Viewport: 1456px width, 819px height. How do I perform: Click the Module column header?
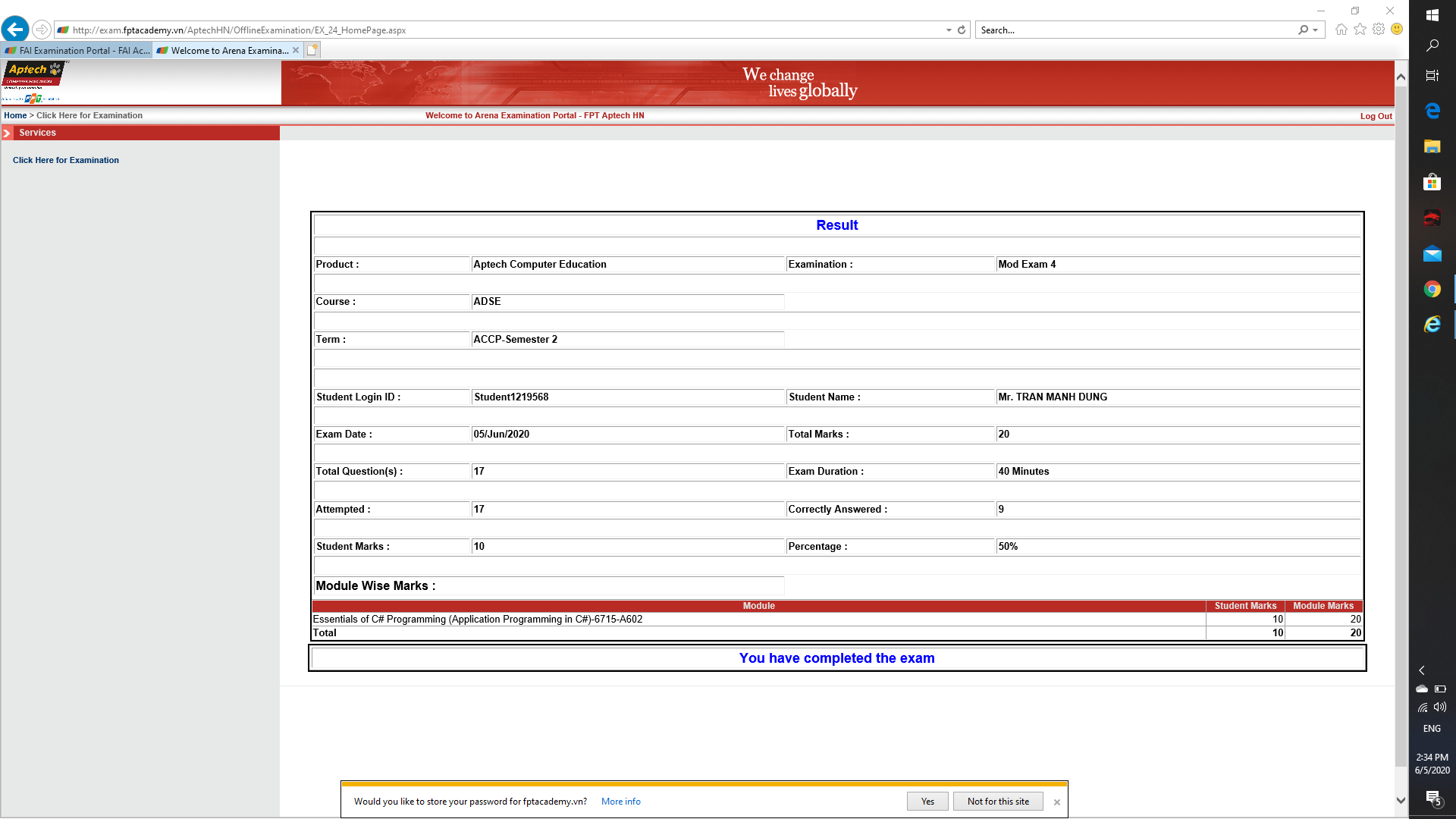click(x=758, y=606)
